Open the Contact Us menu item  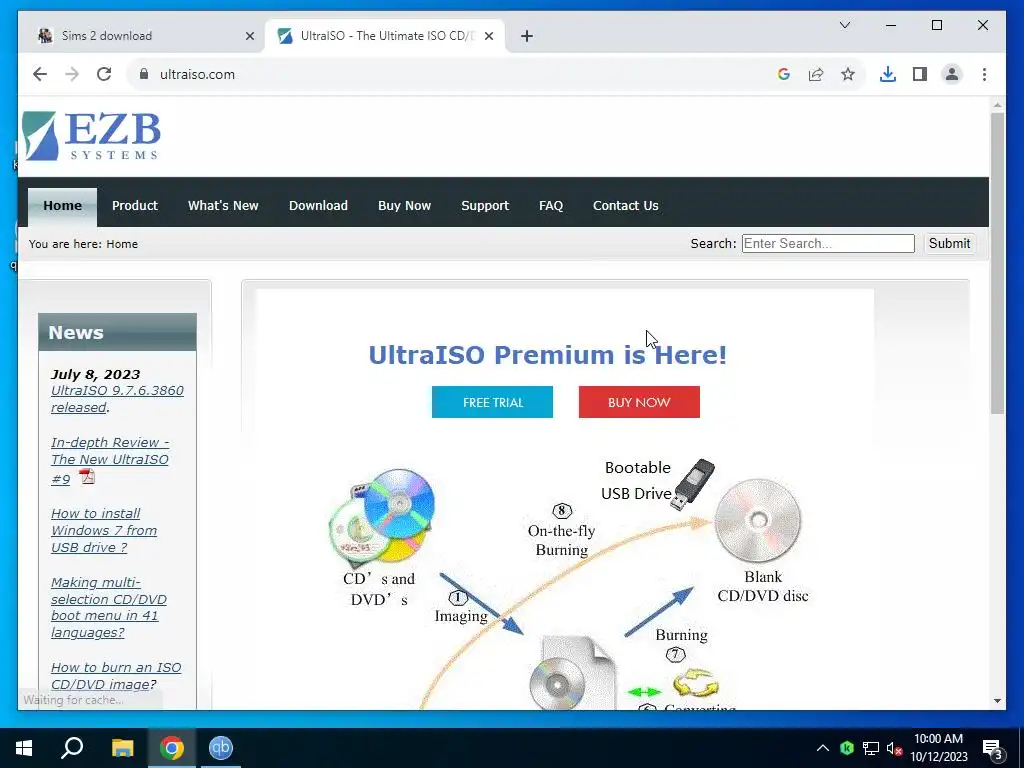pos(626,206)
